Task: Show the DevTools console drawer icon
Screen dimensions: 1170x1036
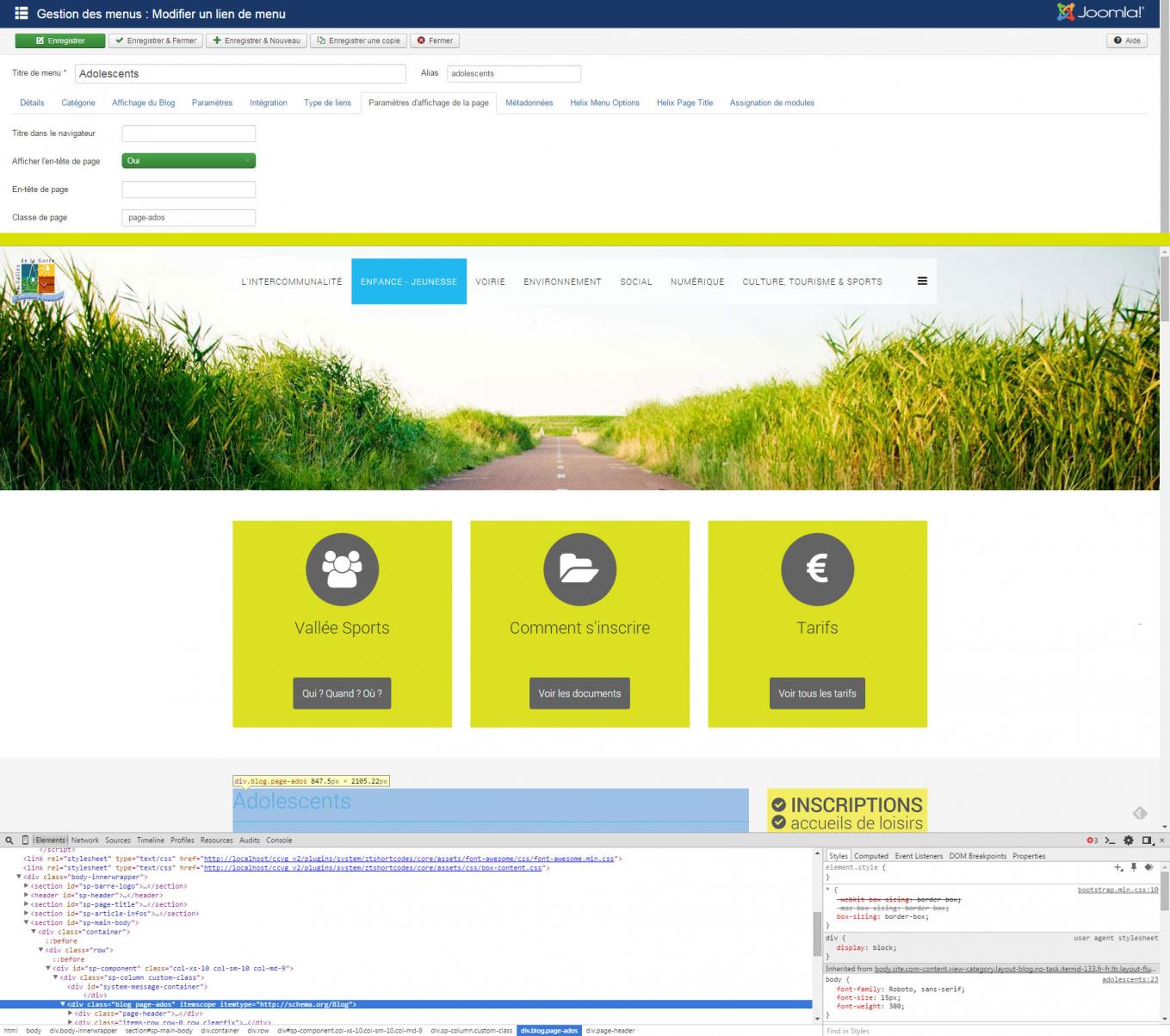Action: point(1111,841)
